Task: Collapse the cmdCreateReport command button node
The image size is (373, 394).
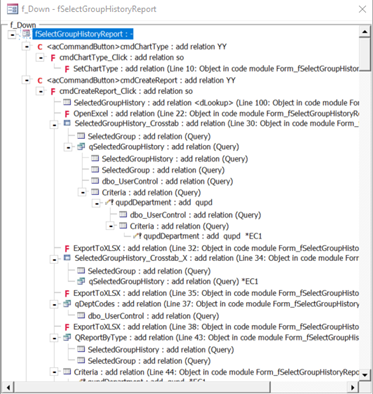Action: click(26, 80)
